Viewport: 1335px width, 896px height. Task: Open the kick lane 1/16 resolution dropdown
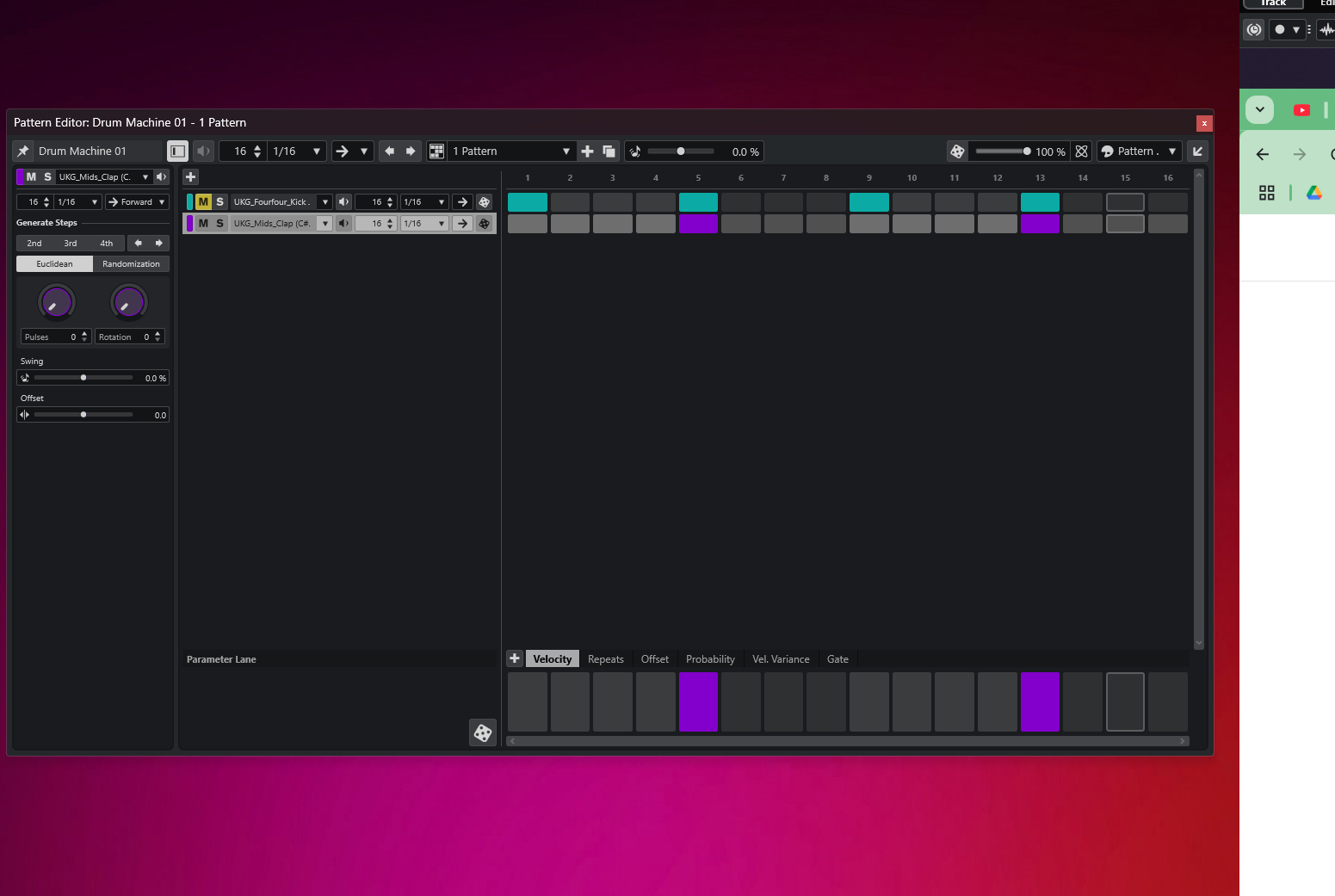[x=425, y=202]
